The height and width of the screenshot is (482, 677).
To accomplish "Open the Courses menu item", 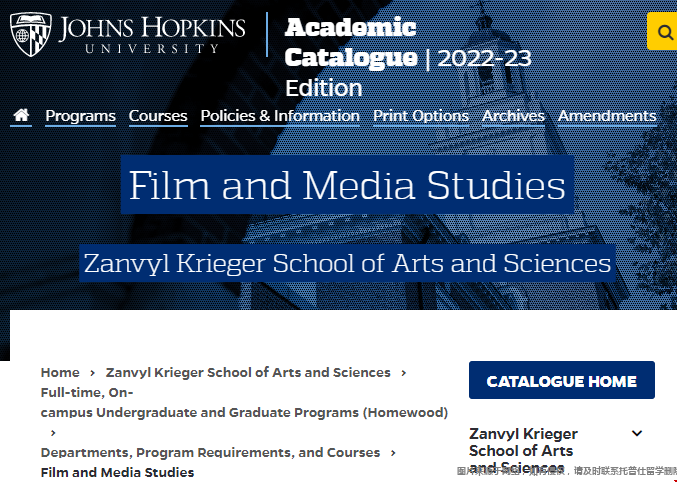I will [x=158, y=116].
